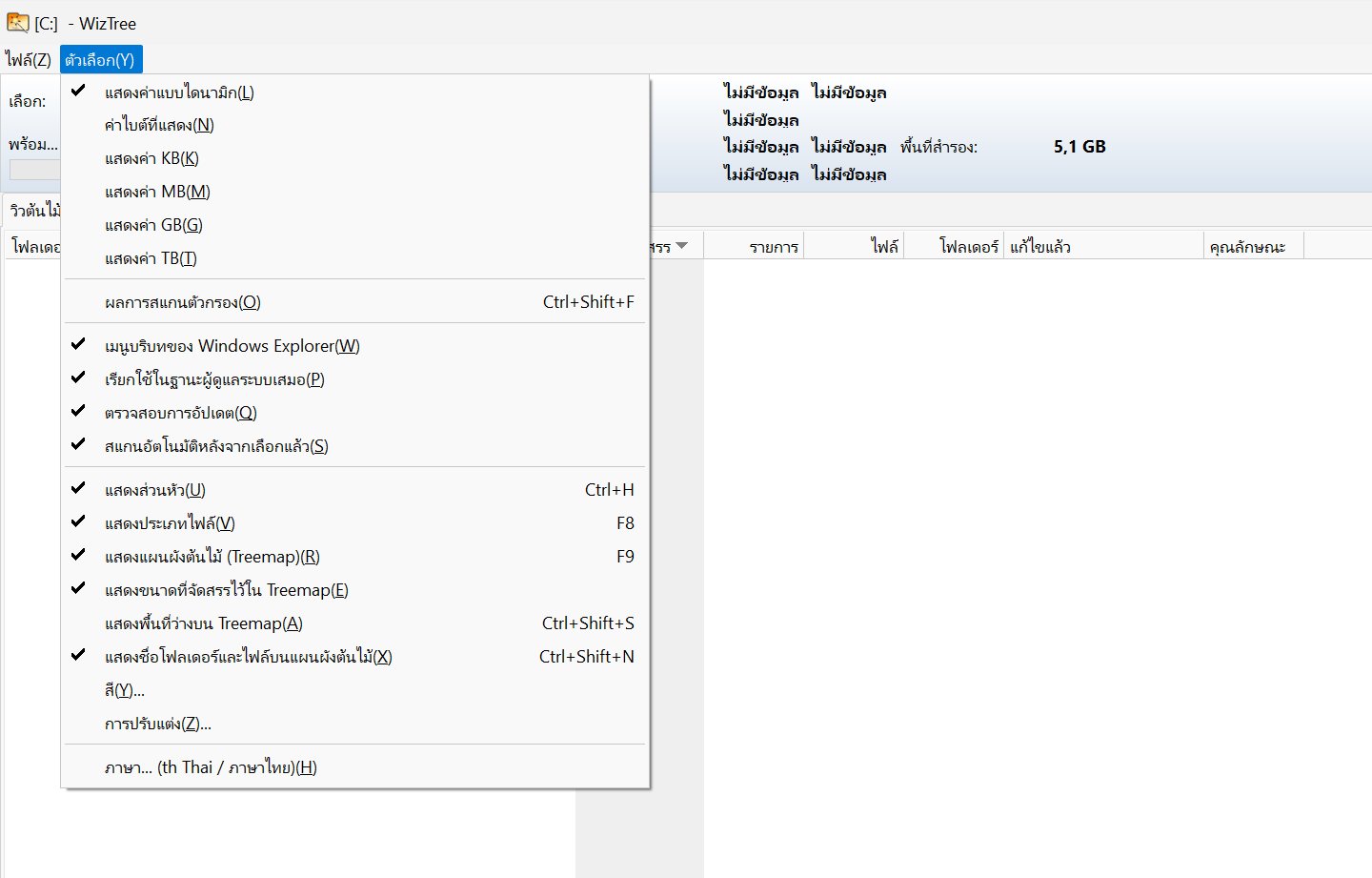Click the เลือก: label
Screen dimensions: 1372x878
[27, 102]
